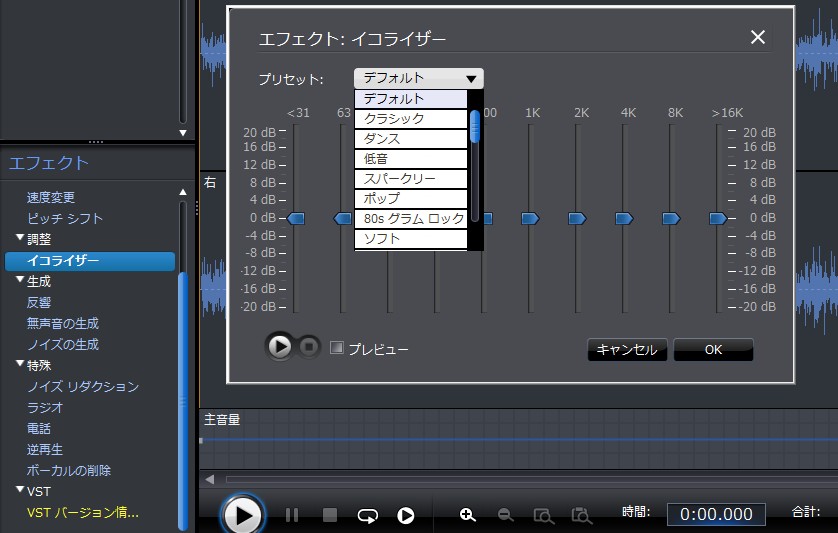Enable the プレビュー checkbox
This screenshot has height=533, width=838.
tap(337, 348)
